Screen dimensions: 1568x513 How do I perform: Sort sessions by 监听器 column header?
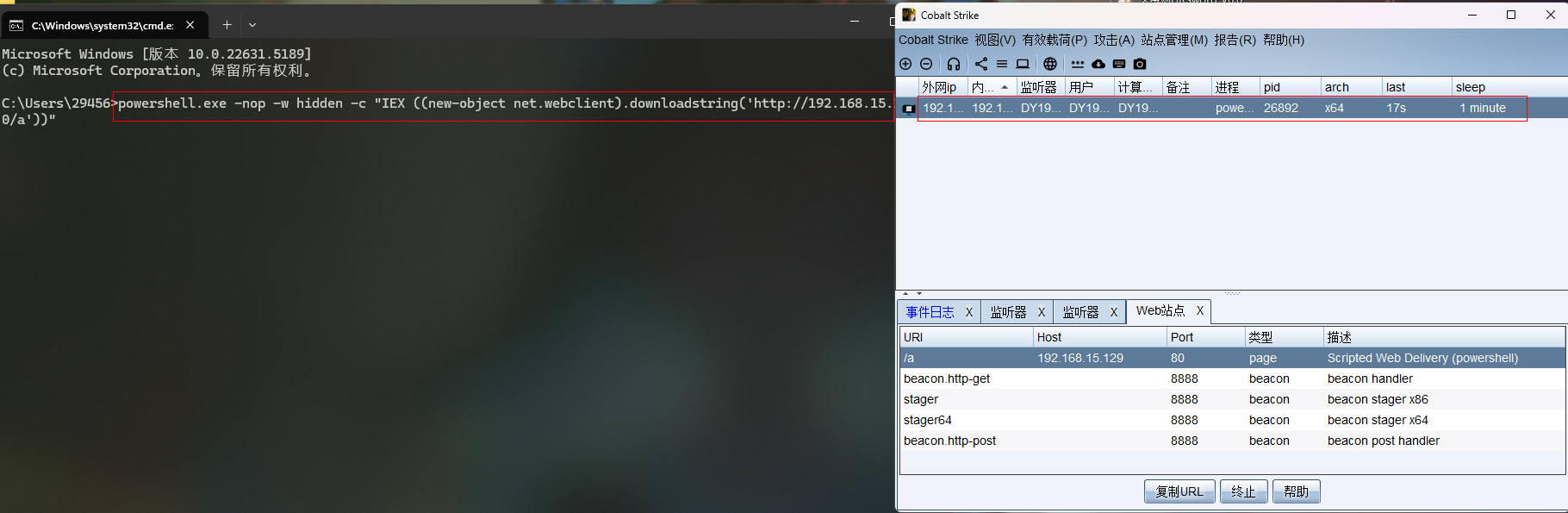[1041, 87]
